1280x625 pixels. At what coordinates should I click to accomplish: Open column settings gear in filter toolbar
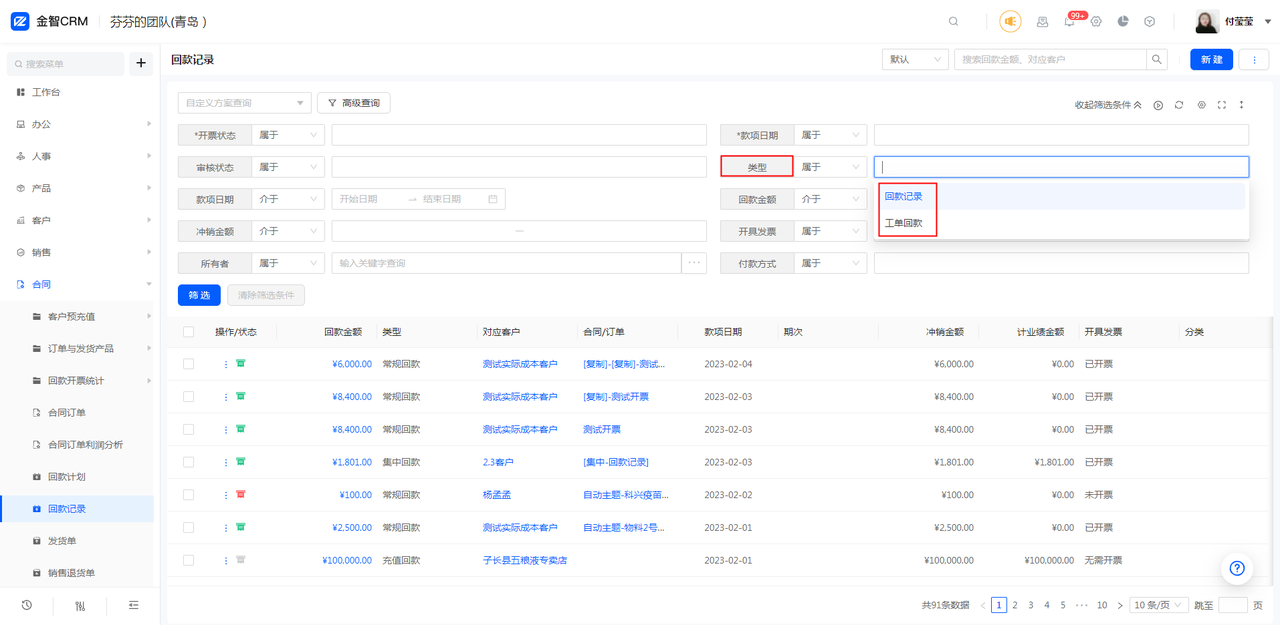[x=1201, y=105]
